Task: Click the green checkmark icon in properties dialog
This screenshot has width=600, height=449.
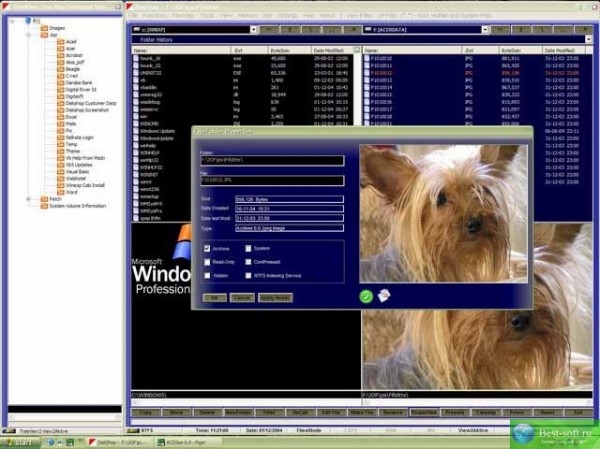Action: tap(366, 296)
